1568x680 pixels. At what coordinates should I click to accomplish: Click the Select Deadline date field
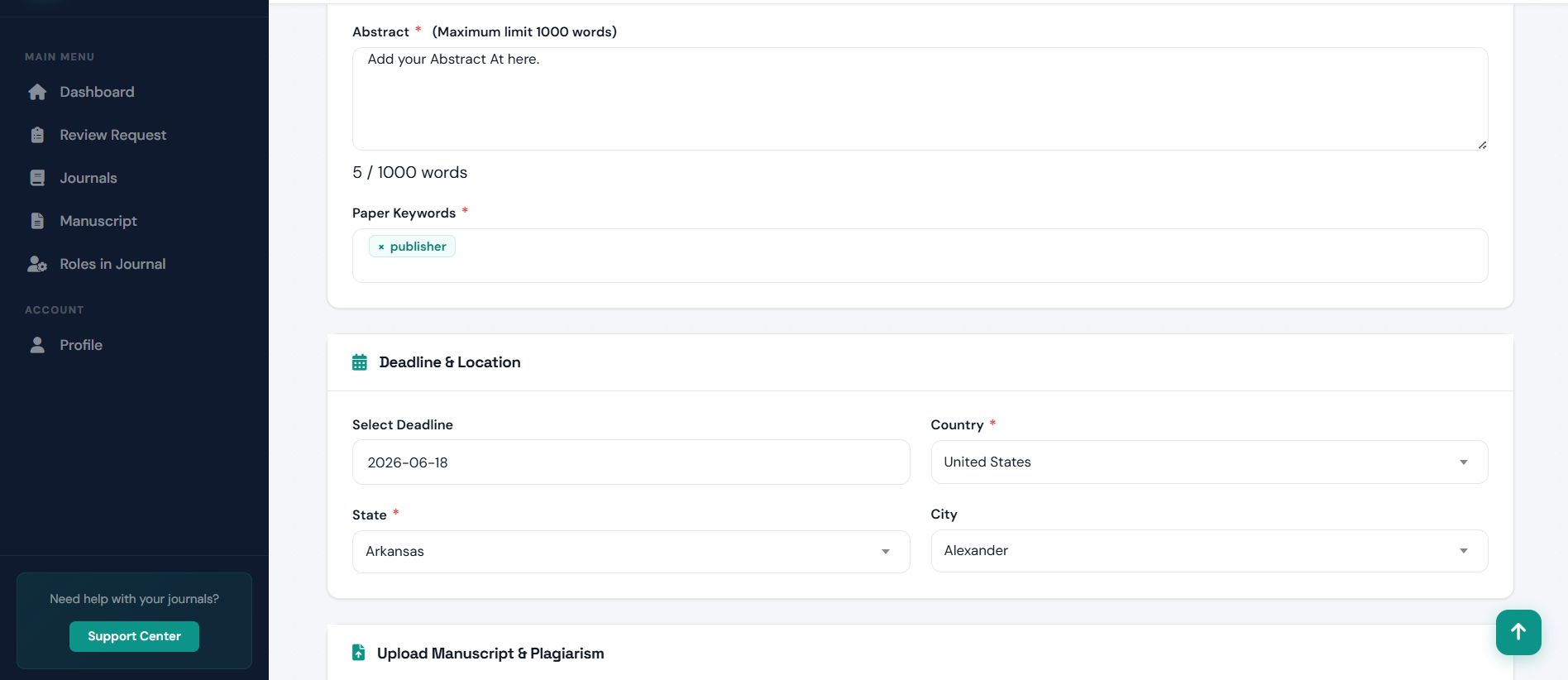(x=631, y=462)
